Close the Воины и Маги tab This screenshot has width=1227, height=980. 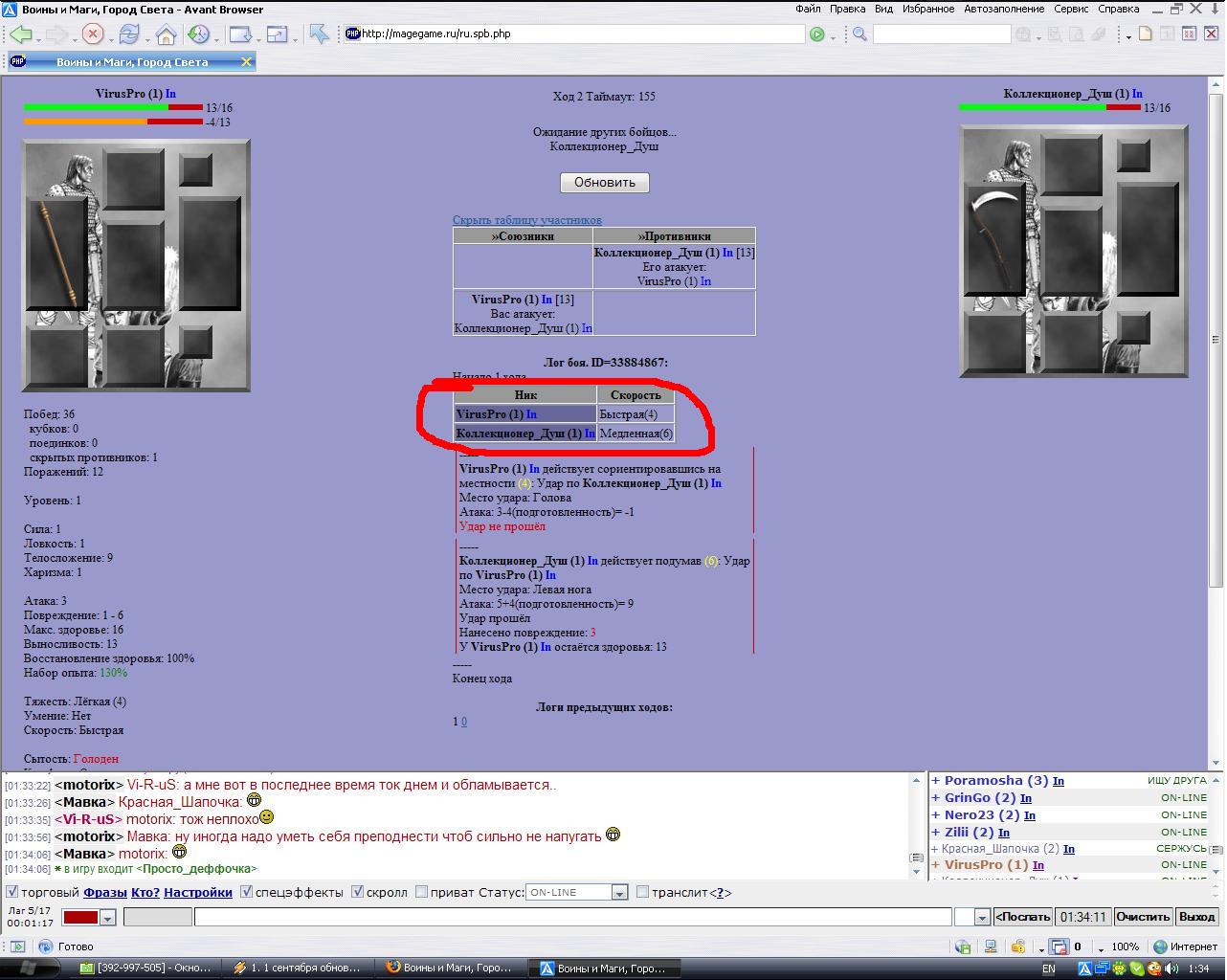[x=246, y=62]
